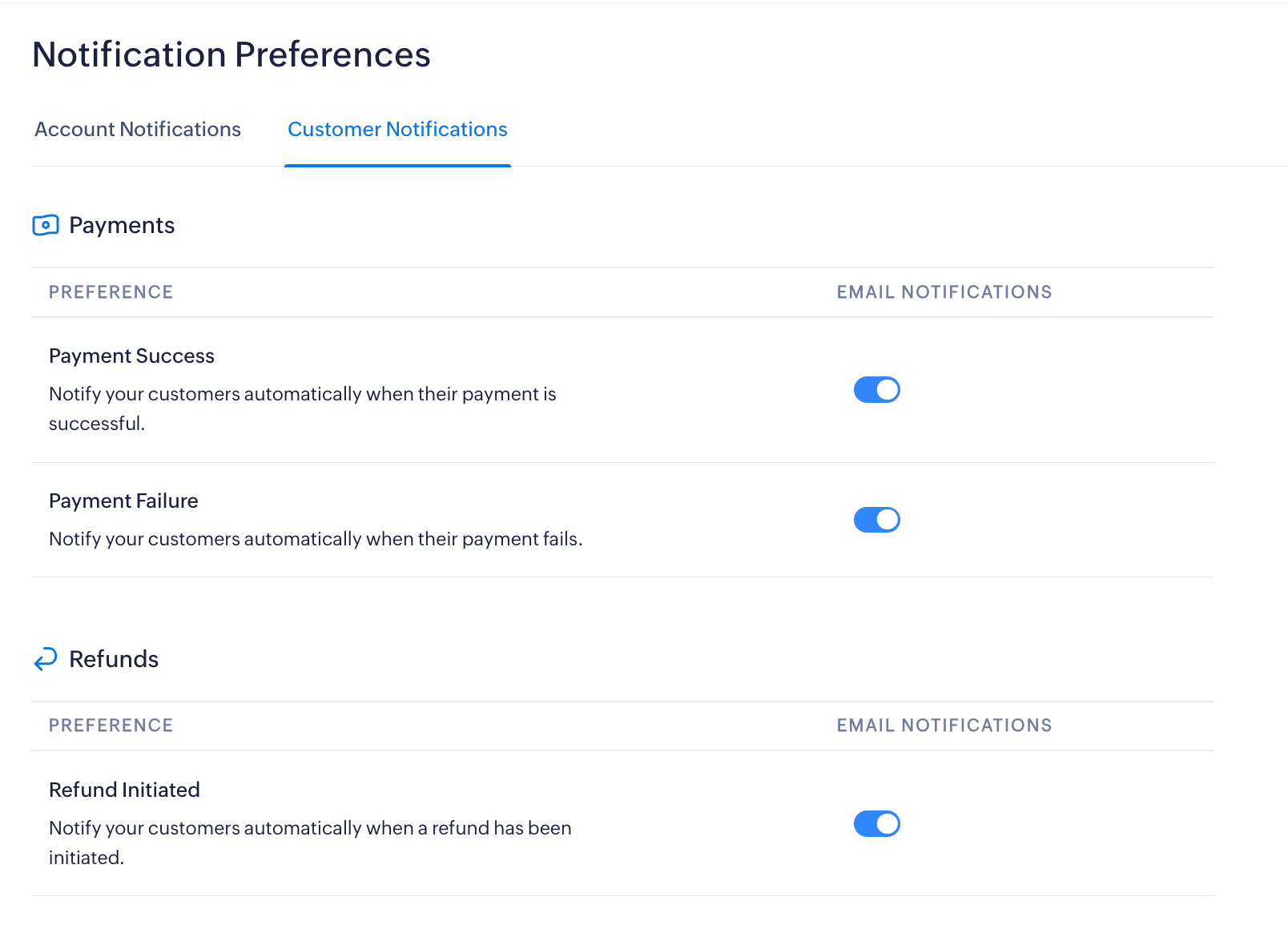1288x937 pixels.
Task: Click EMAIL NOTIFICATIONS header in Refunds table
Action: [944, 726]
